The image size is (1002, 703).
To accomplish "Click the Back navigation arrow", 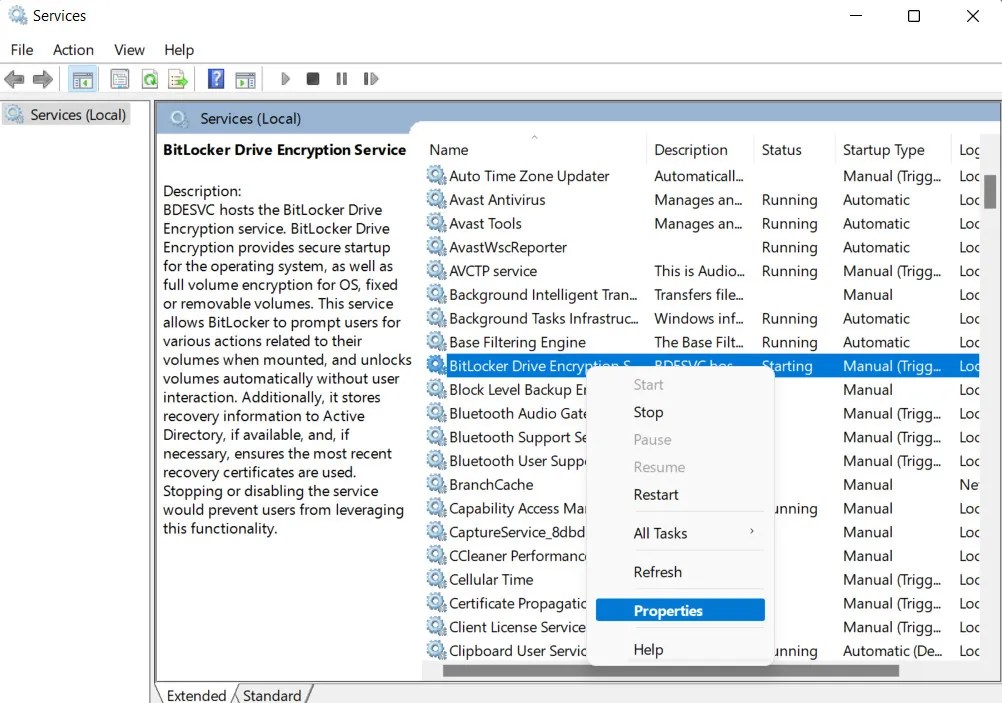I will point(15,79).
